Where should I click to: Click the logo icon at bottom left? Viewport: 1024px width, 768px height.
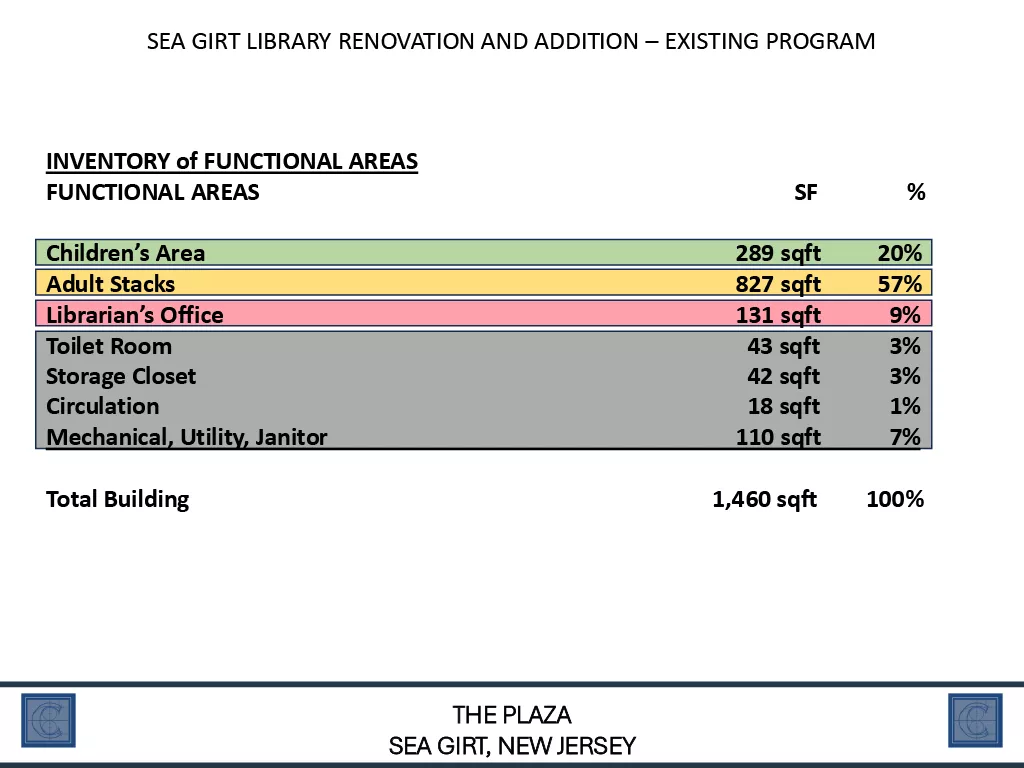point(48,720)
